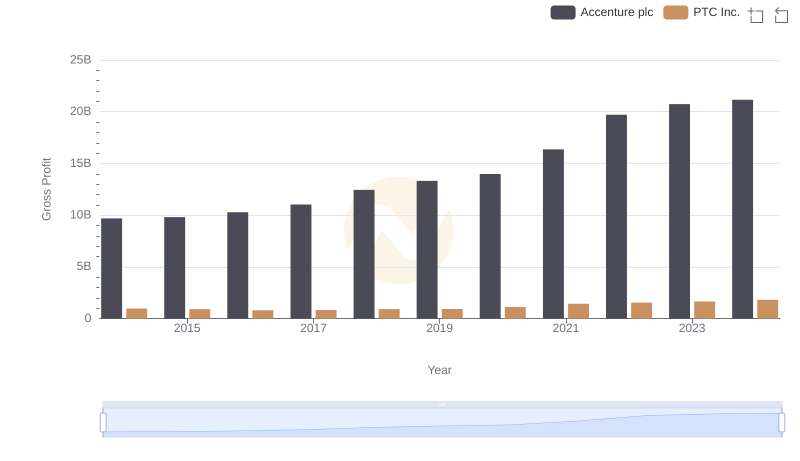
Task: Select the Accenture bar above 2023
Action: 680,212
